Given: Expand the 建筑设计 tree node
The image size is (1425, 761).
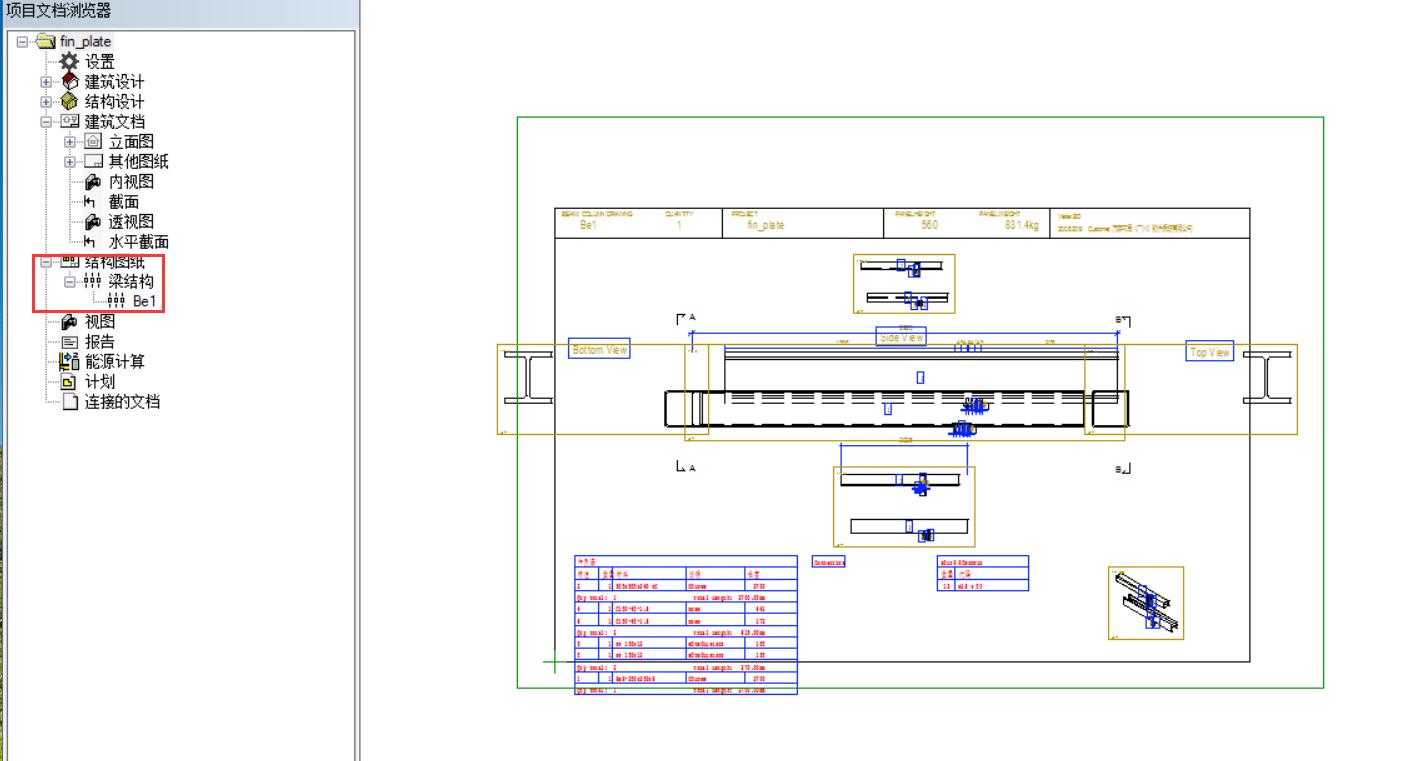Looking at the screenshot, I should click(x=46, y=82).
